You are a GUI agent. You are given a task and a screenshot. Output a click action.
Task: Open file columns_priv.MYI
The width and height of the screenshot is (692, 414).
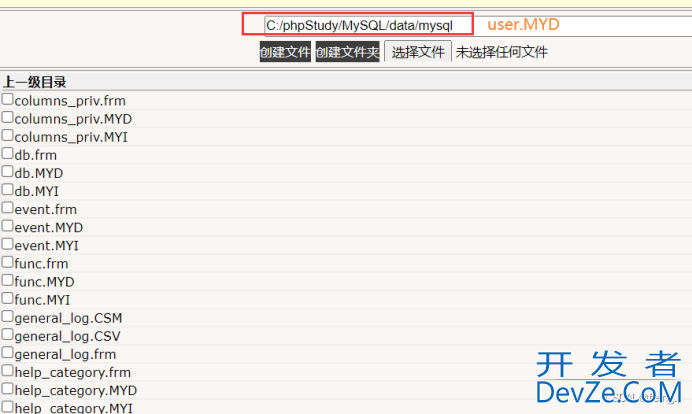71,137
